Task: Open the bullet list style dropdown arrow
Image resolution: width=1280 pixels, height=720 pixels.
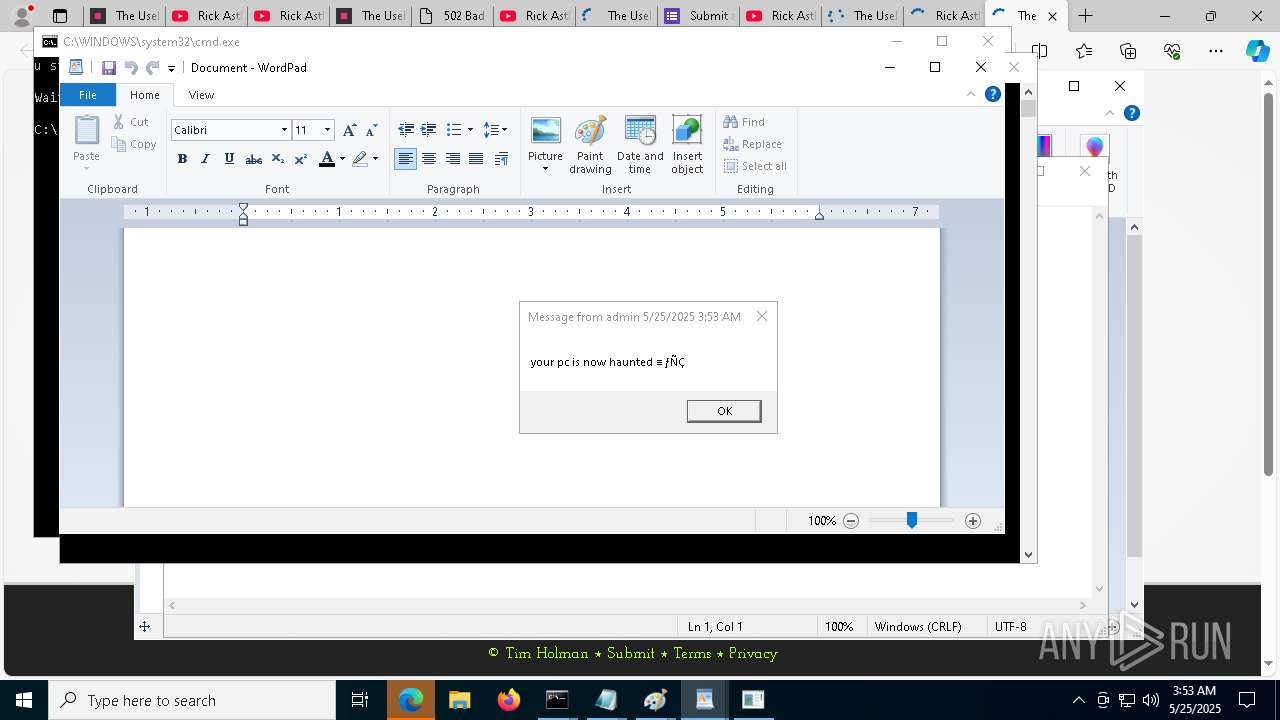Action: pyautogui.click(x=470, y=130)
